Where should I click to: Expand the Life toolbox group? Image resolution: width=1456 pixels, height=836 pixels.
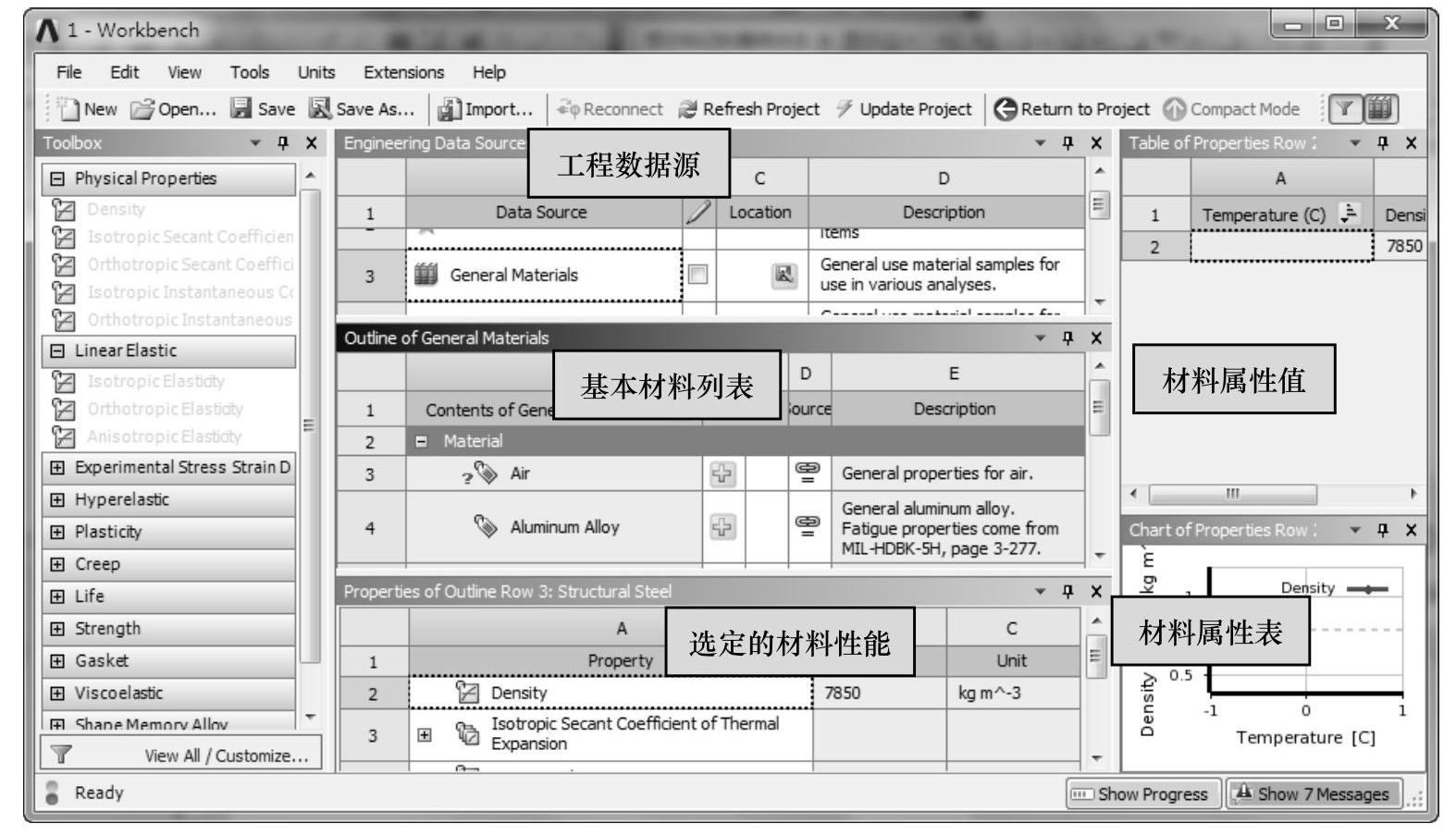[57, 596]
